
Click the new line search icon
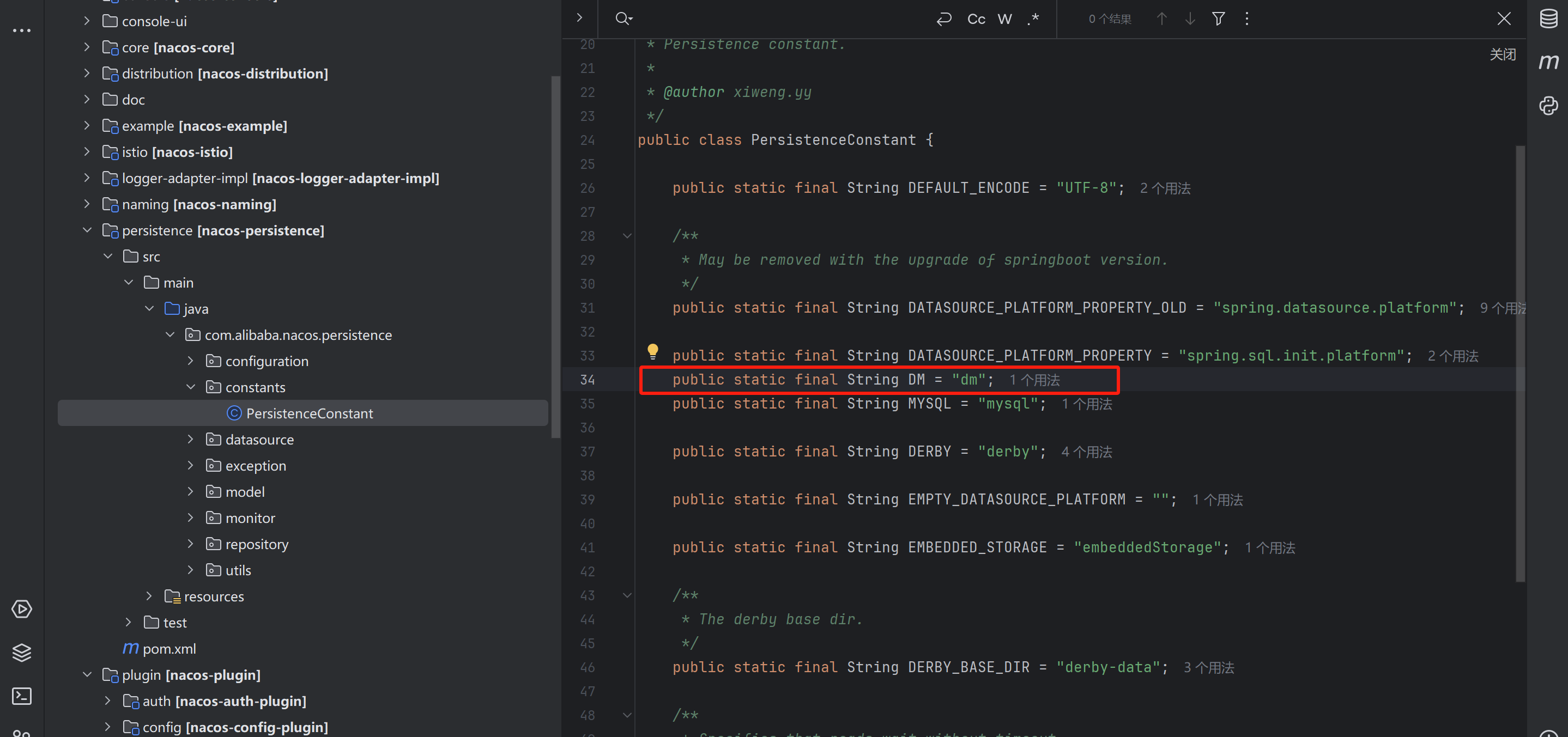[943, 20]
